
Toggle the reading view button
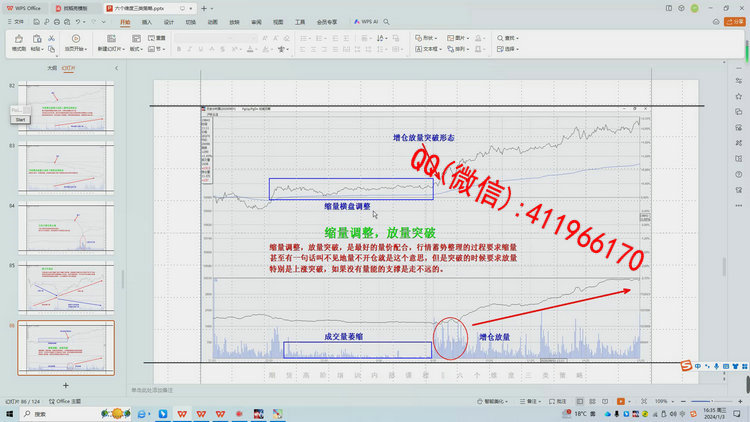[x=605, y=401]
